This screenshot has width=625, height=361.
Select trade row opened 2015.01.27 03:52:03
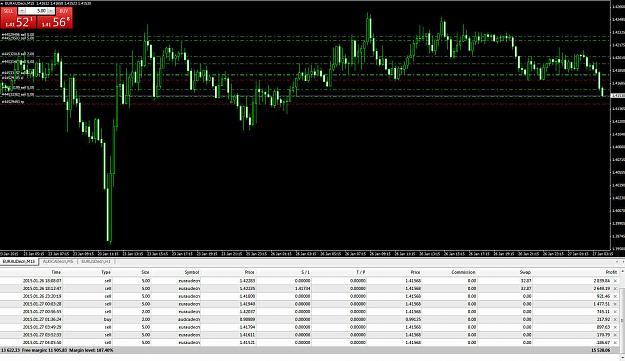pos(310,335)
